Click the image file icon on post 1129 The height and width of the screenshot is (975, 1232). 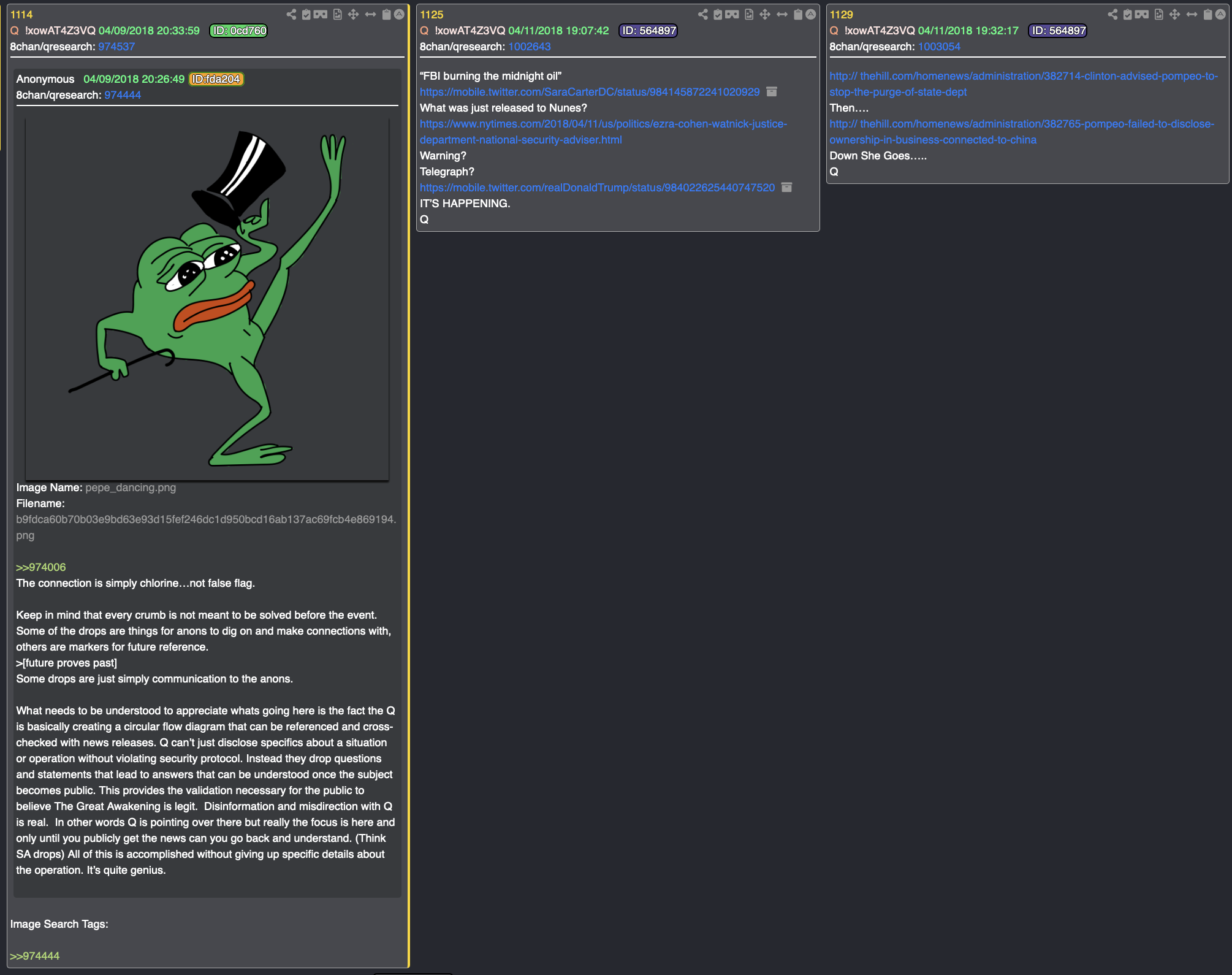[x=1158, y=14]
